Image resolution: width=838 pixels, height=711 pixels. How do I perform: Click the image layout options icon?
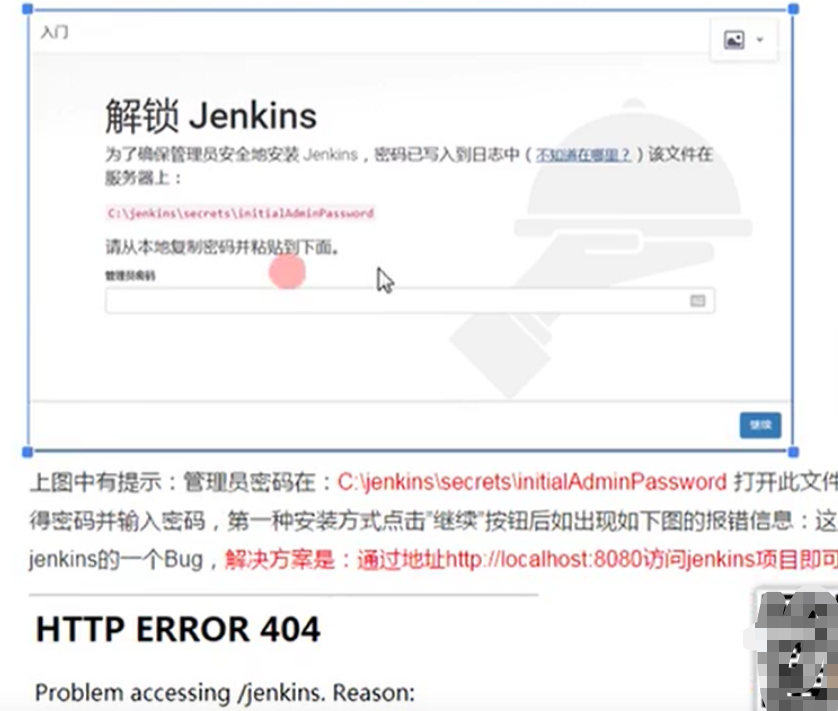point(734,40)
